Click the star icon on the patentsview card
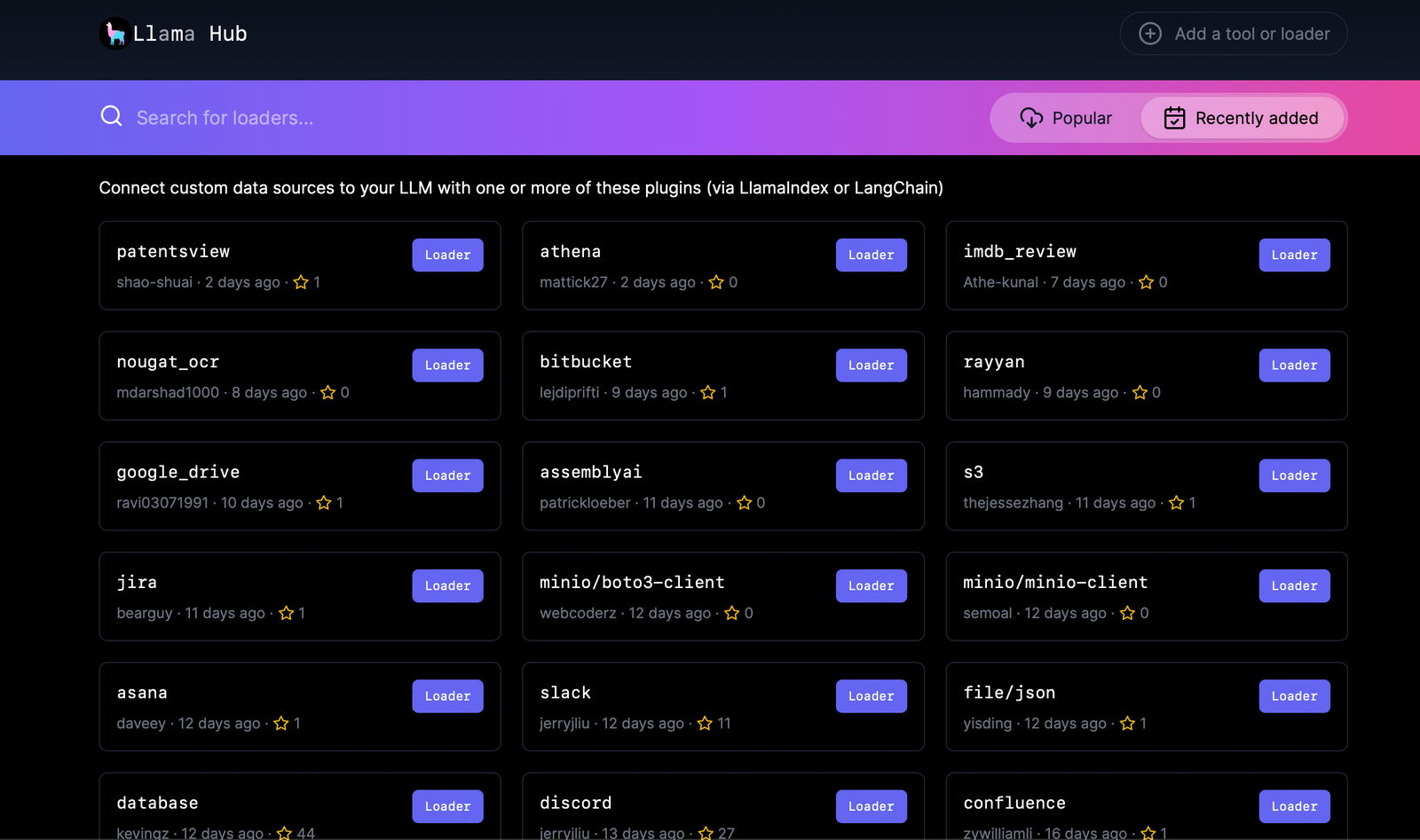 (302, 282)
